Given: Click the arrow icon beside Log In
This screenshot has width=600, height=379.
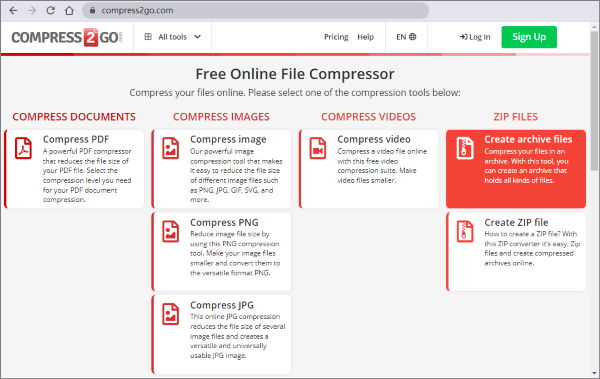Looking at the screenshot, I should click(463, 37).
